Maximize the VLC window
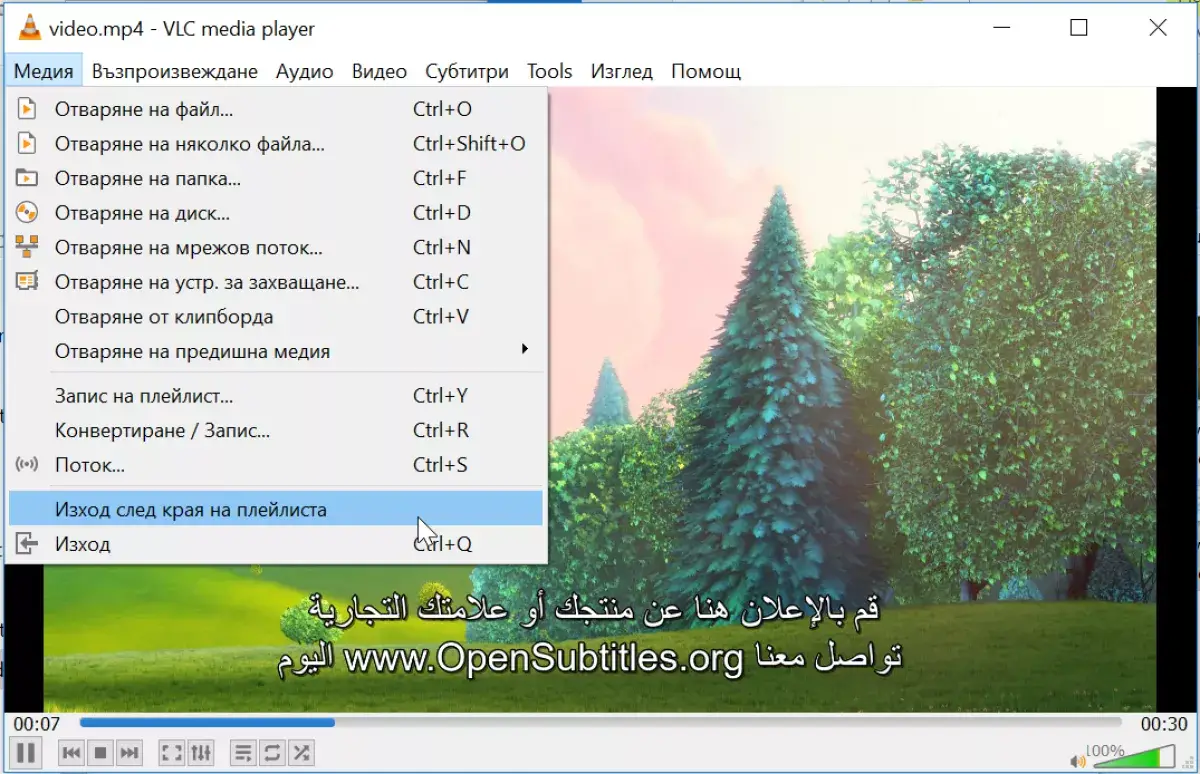 pos(1079,28)
